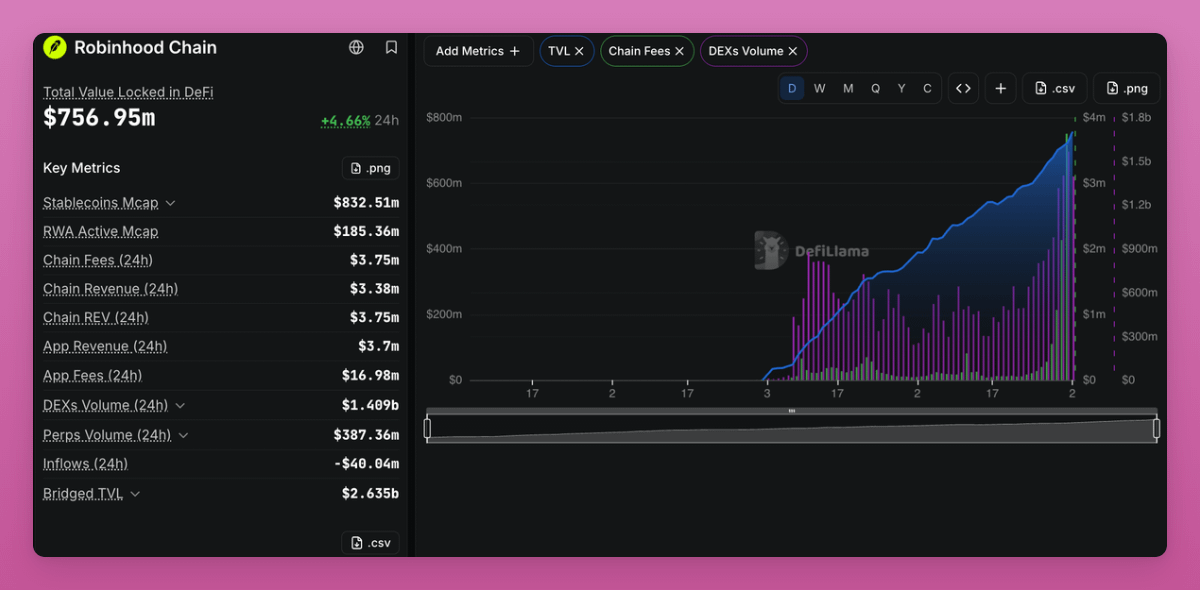Click the $185.36m RWA Active Mcap value
The height and width of the screenshot is (590, 1200).
[366, 231]
